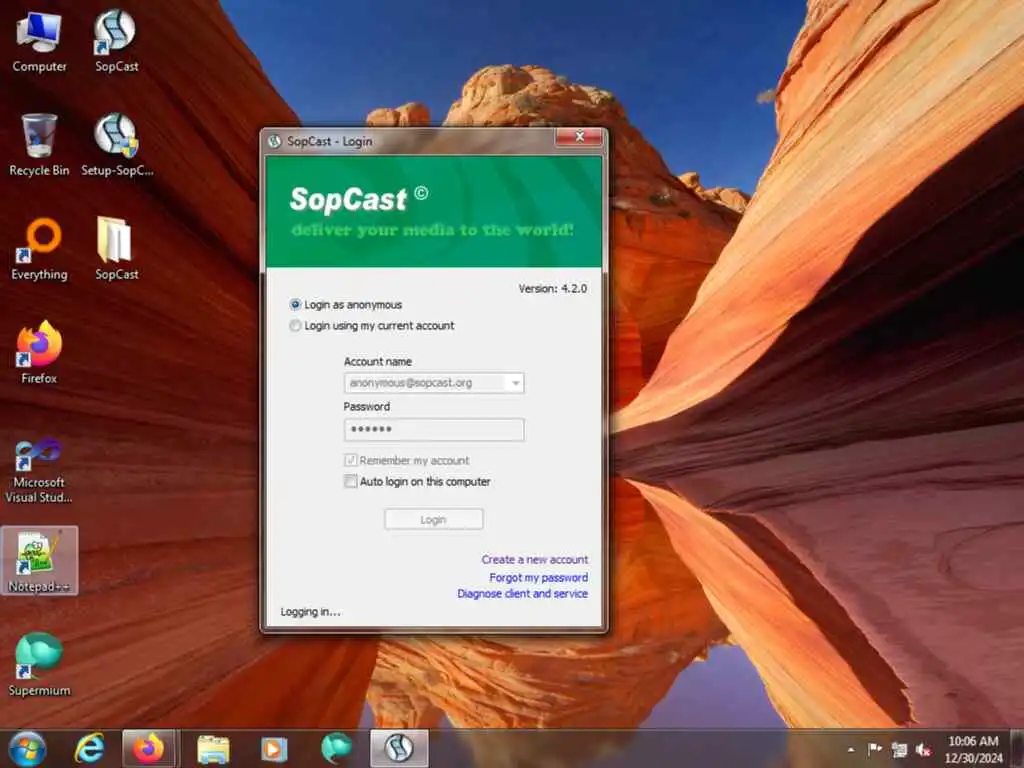Select the Microsoft Visual Studio shortcut
Viewport: 1024px width, 768px height.
39,472
